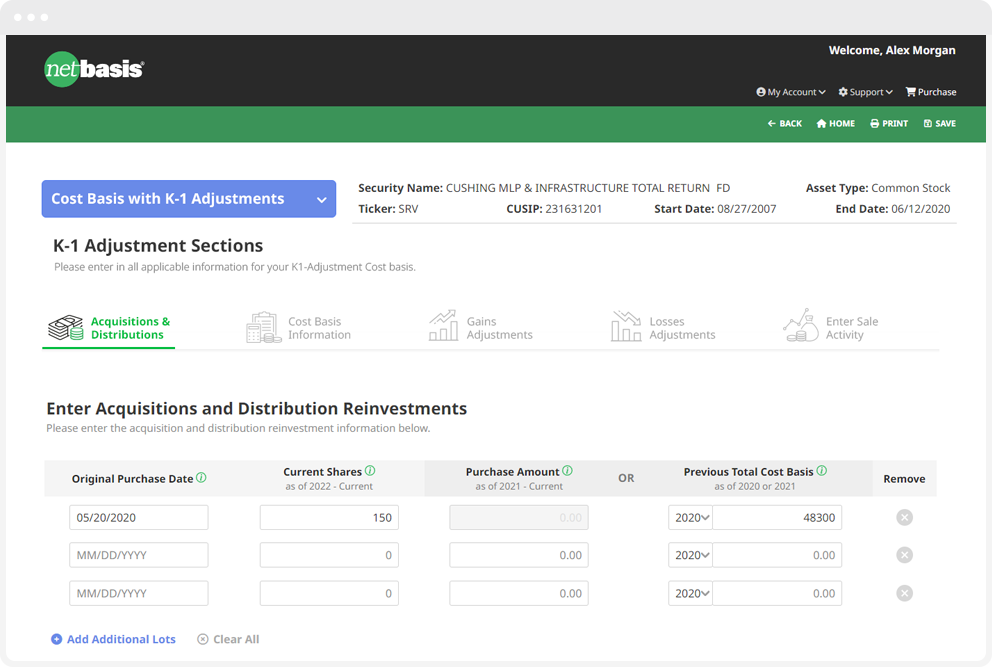Remove the first lot row
This screenshot has height=667, width=992.
pyautogui.click(x=905, y=518)
